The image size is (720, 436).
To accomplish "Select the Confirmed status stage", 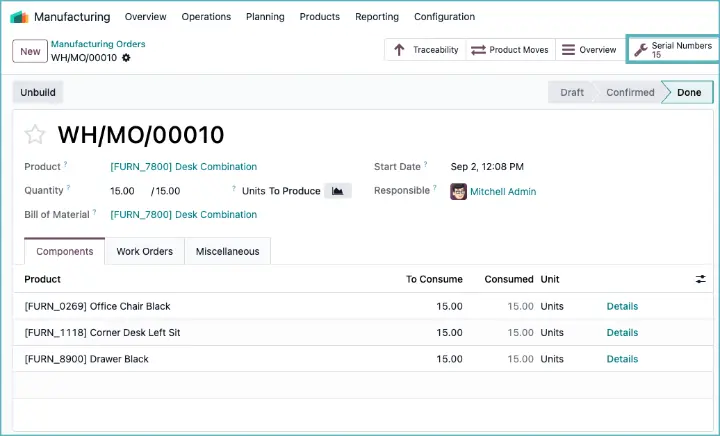I will coord(629,93).
